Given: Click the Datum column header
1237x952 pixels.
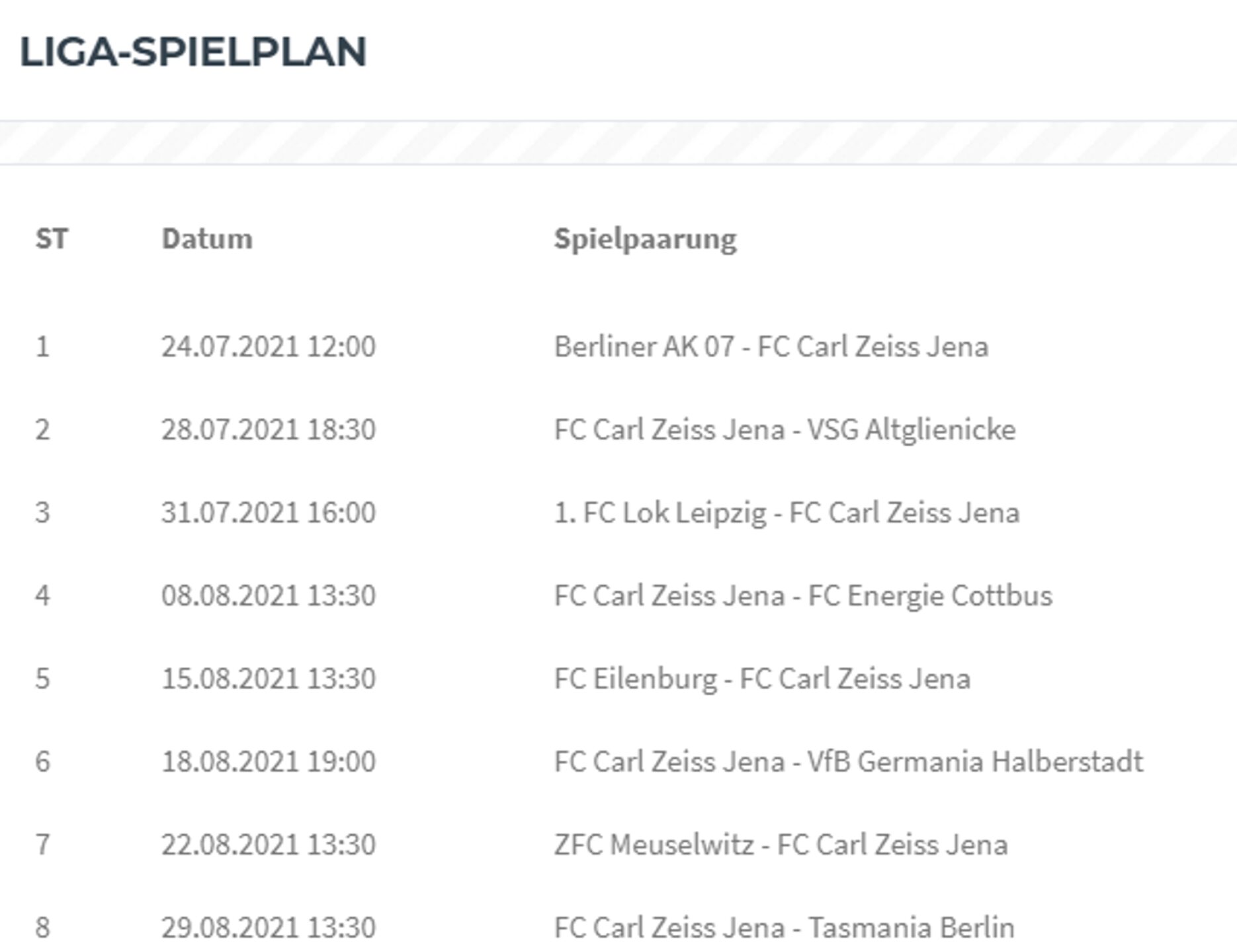Looking at the screenshot, I should (206, 239).
